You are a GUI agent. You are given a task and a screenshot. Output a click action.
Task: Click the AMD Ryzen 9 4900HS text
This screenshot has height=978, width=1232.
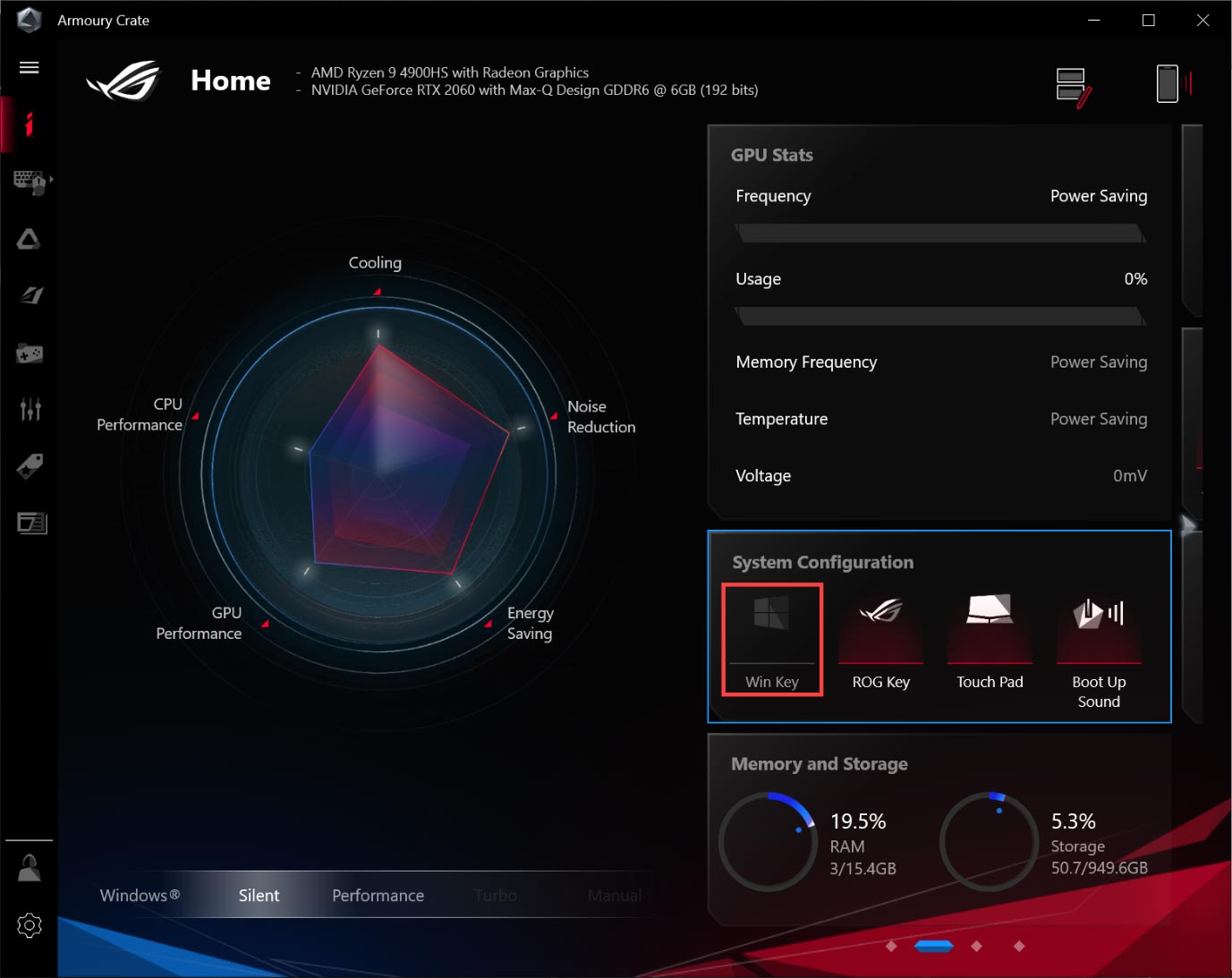coord(450,72)
